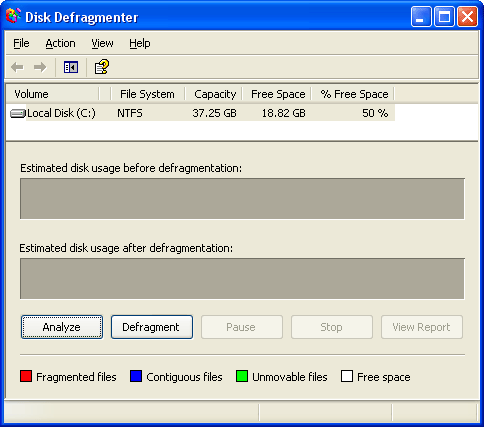
Task: Click the Back arrow toolbar icon
Action: point(17,67)
